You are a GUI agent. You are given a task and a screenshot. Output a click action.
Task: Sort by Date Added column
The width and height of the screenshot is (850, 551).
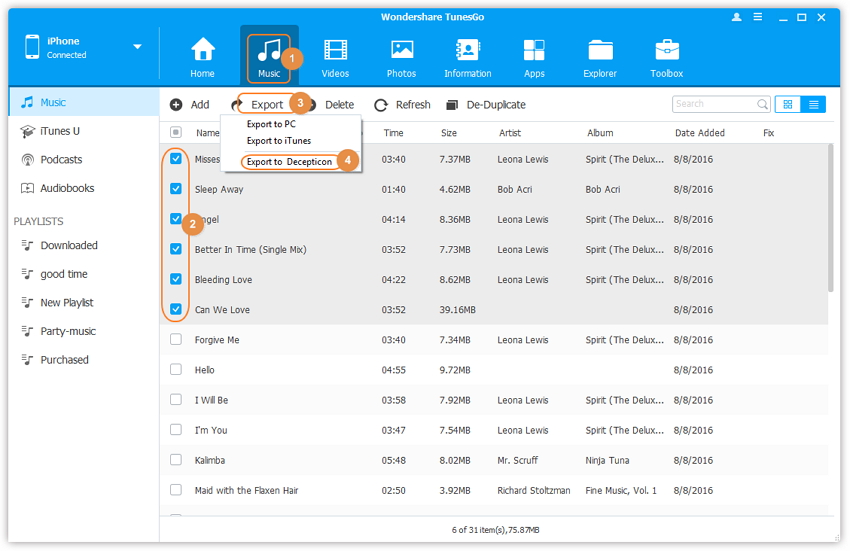(699, 133)
